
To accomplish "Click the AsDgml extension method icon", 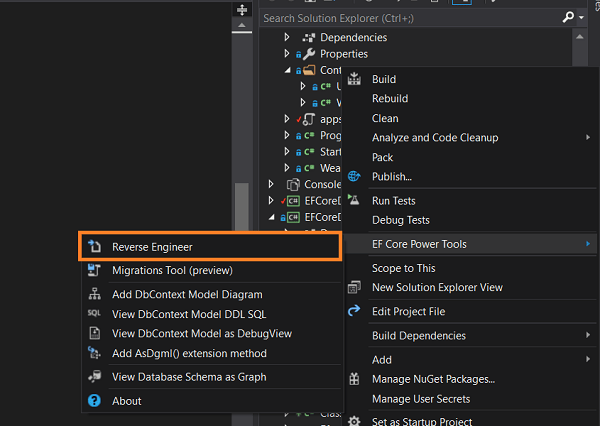I will click(94, 353).
